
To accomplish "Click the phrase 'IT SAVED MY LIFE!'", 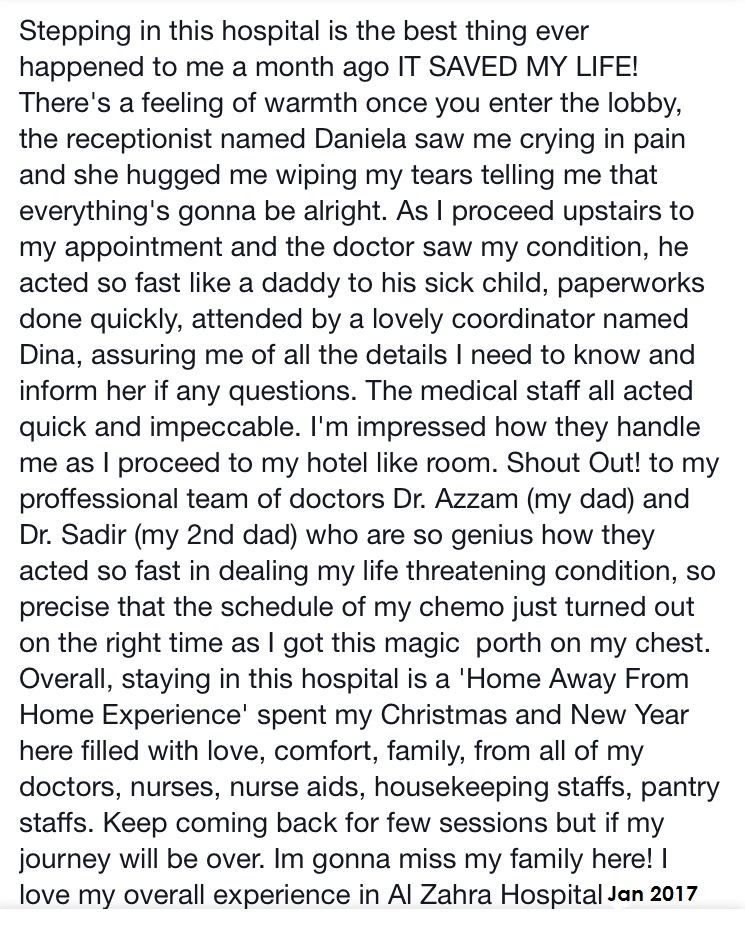I will pos(516,67).
